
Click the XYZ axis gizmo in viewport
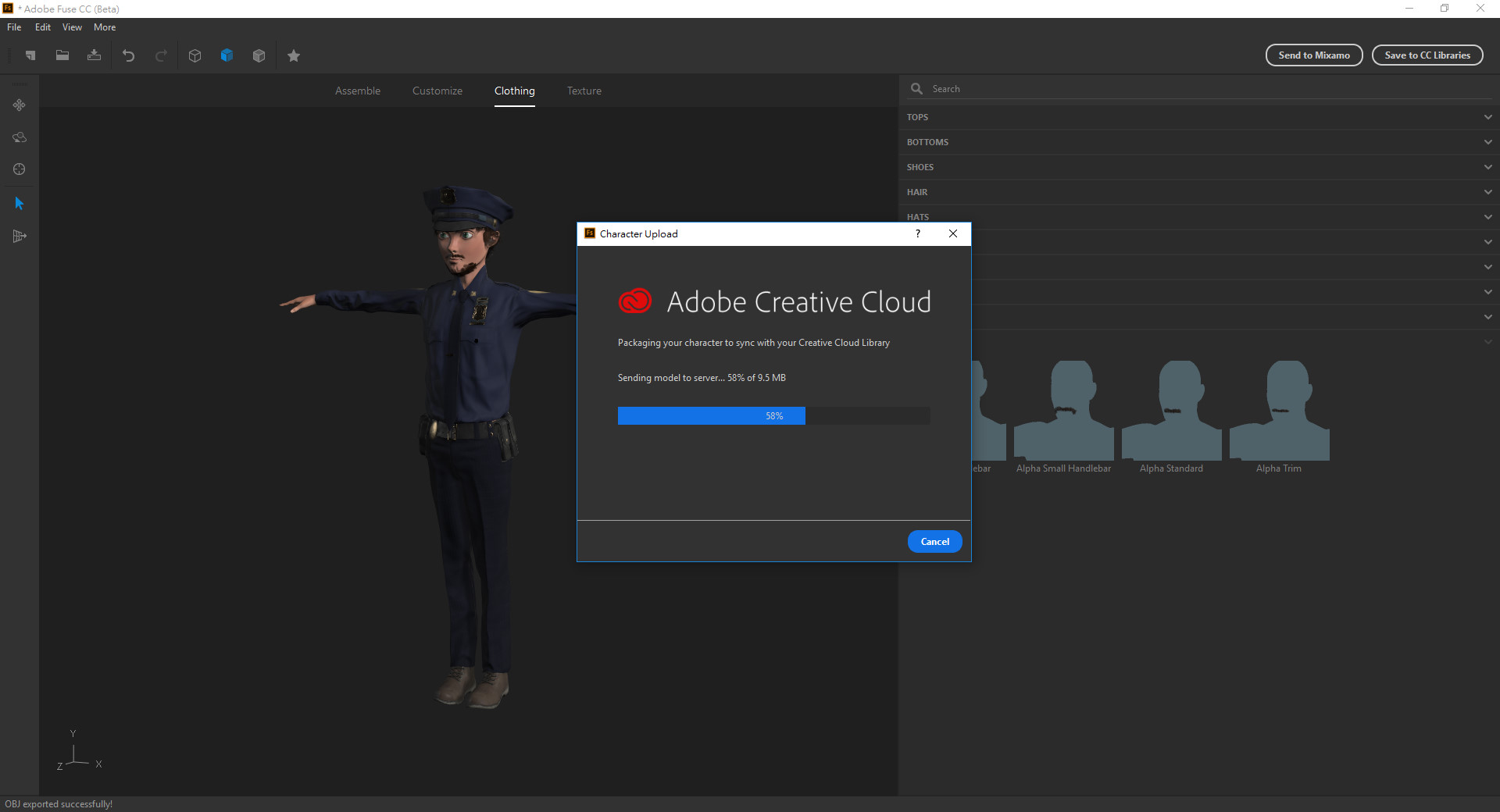click(x=78, y=751)
